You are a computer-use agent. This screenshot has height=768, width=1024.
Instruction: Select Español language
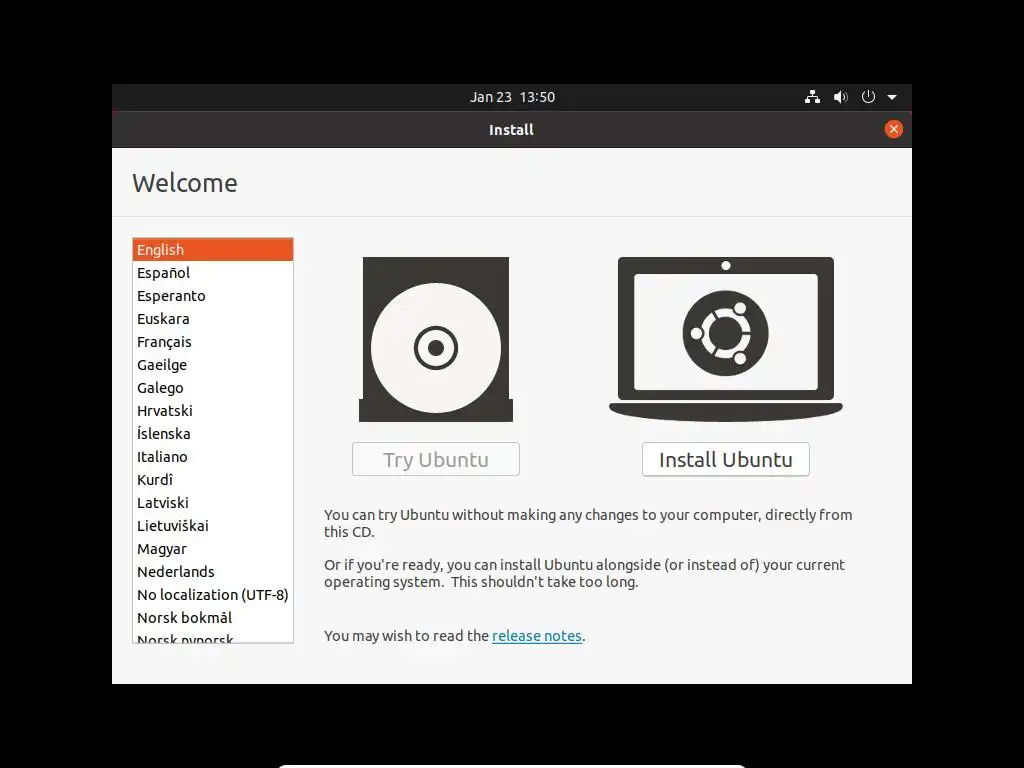point(213,272)
